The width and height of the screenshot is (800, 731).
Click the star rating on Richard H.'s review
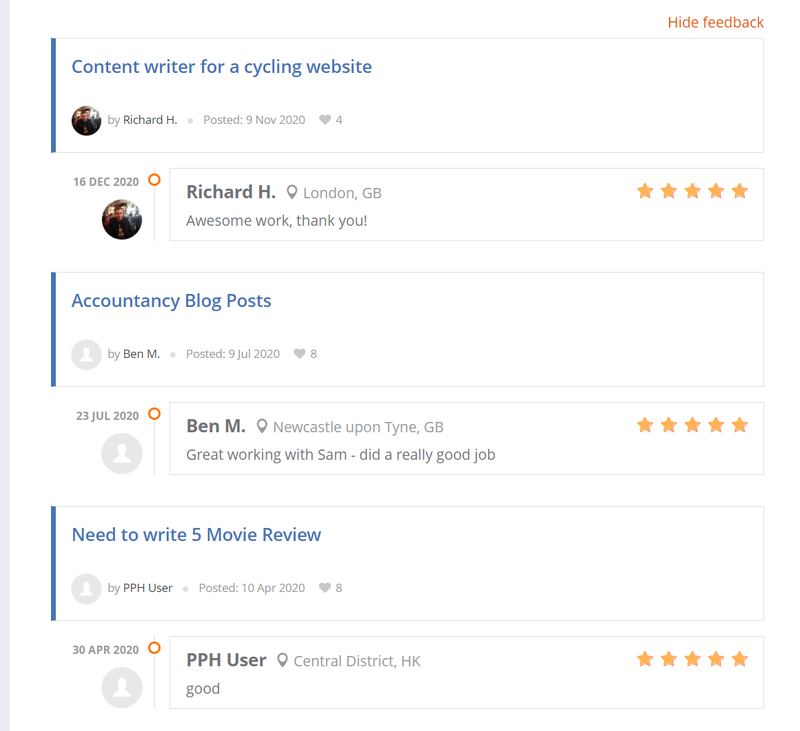click(x=692, y=191)
